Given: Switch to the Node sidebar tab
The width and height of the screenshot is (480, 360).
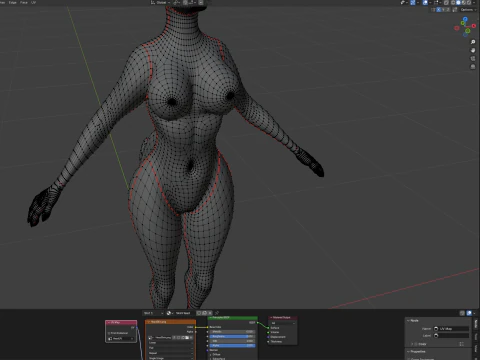Looking at the screenshot, I should (476, 324).
